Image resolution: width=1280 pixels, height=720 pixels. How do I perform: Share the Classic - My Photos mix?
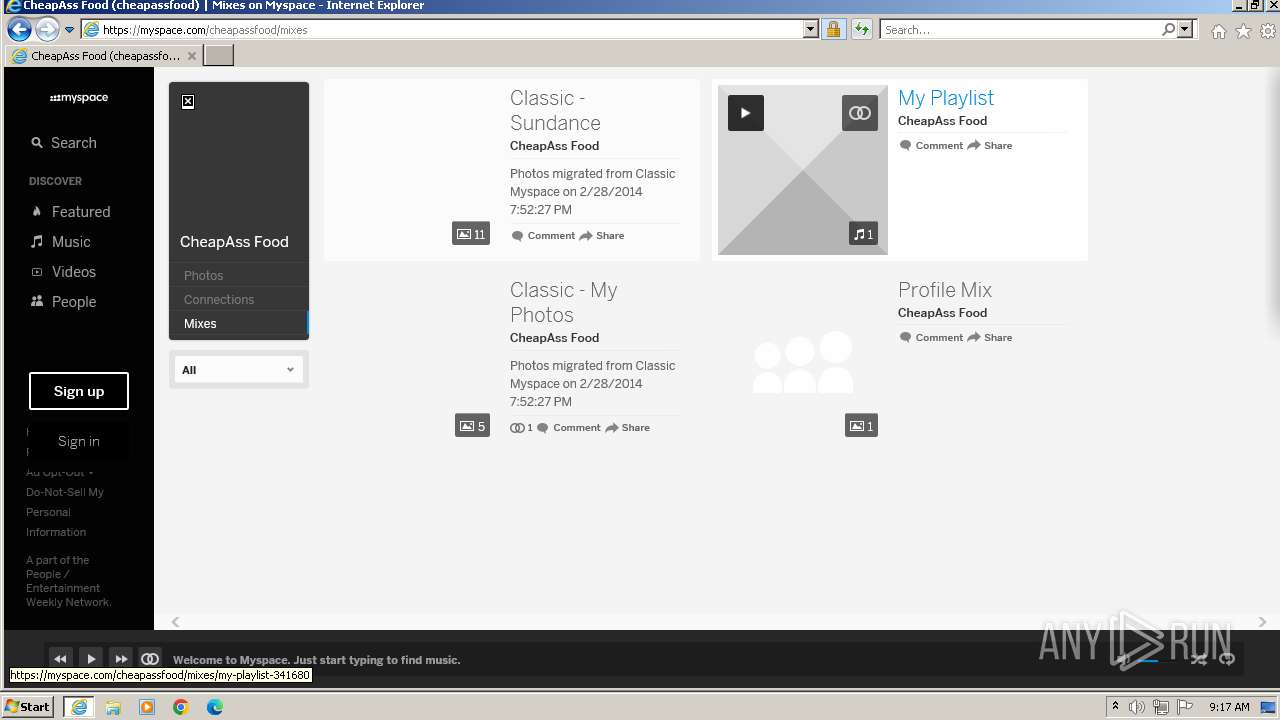pos(628,428)
